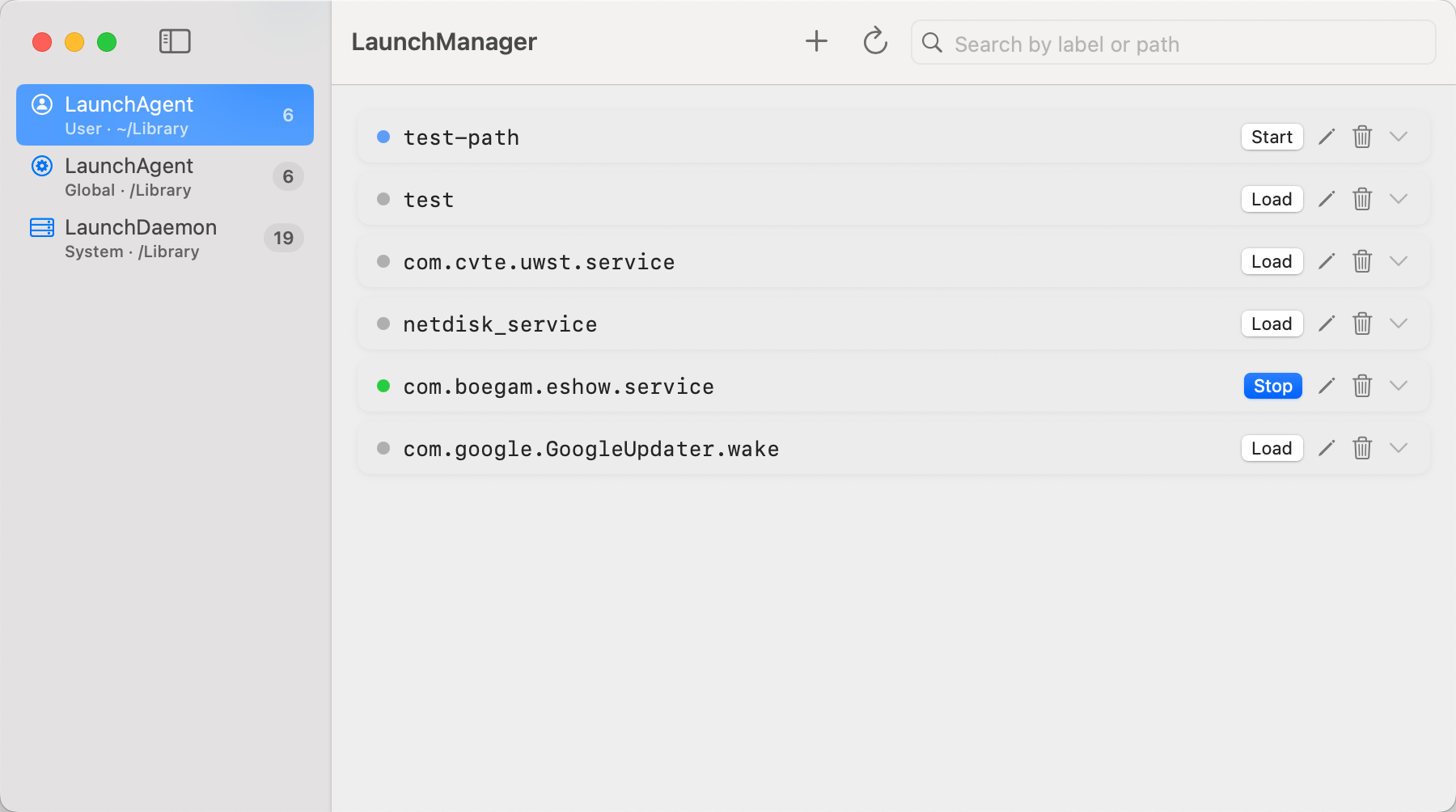Viewport: 1456px width, 812px height.
Task: Click the test-path label text
Action: click(x=461, y=137)
